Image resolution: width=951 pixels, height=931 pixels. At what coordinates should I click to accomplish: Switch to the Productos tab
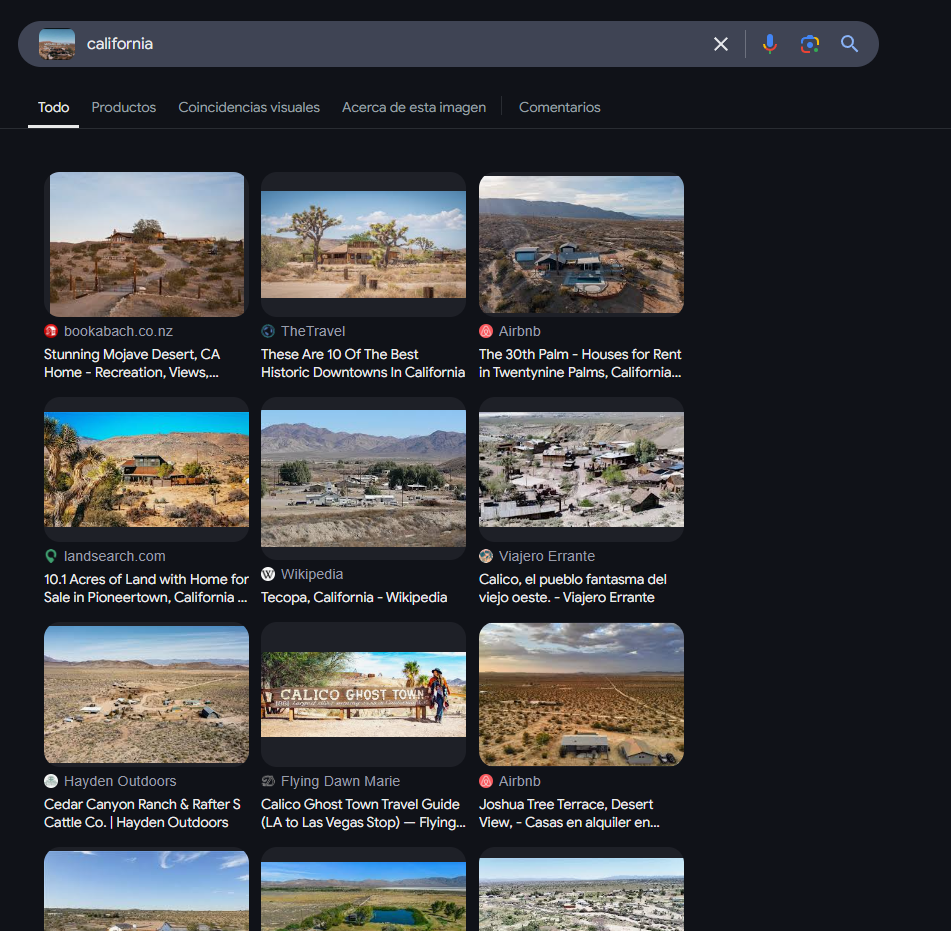pos(124,107)
